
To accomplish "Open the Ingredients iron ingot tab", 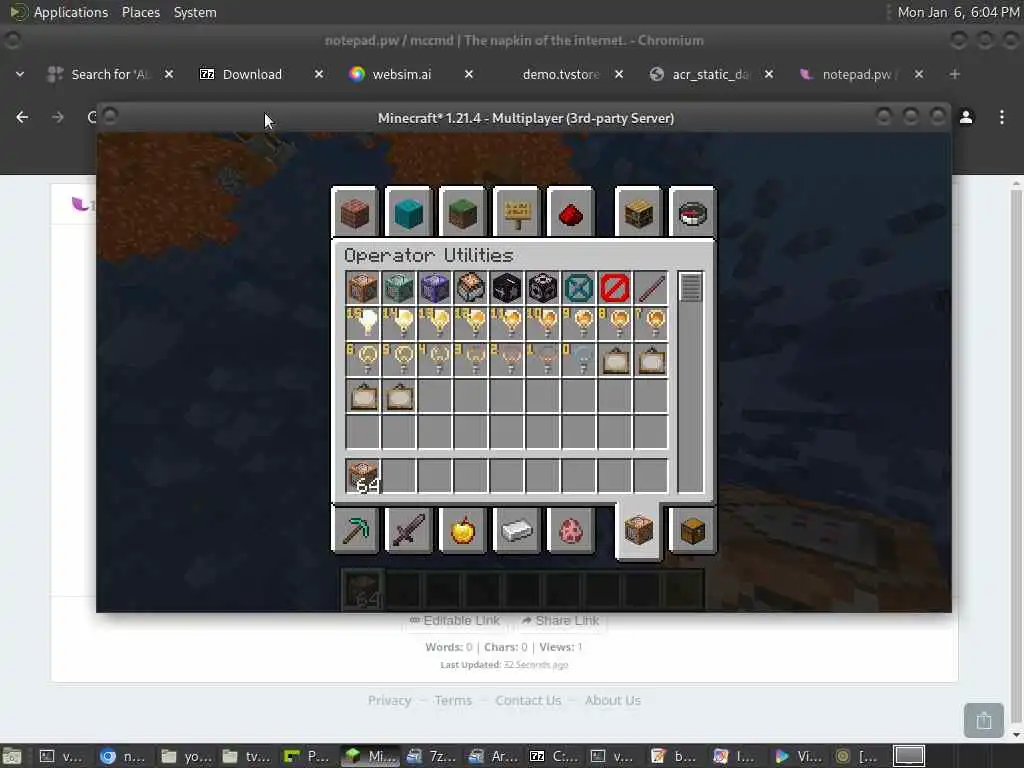I will 517,530.
